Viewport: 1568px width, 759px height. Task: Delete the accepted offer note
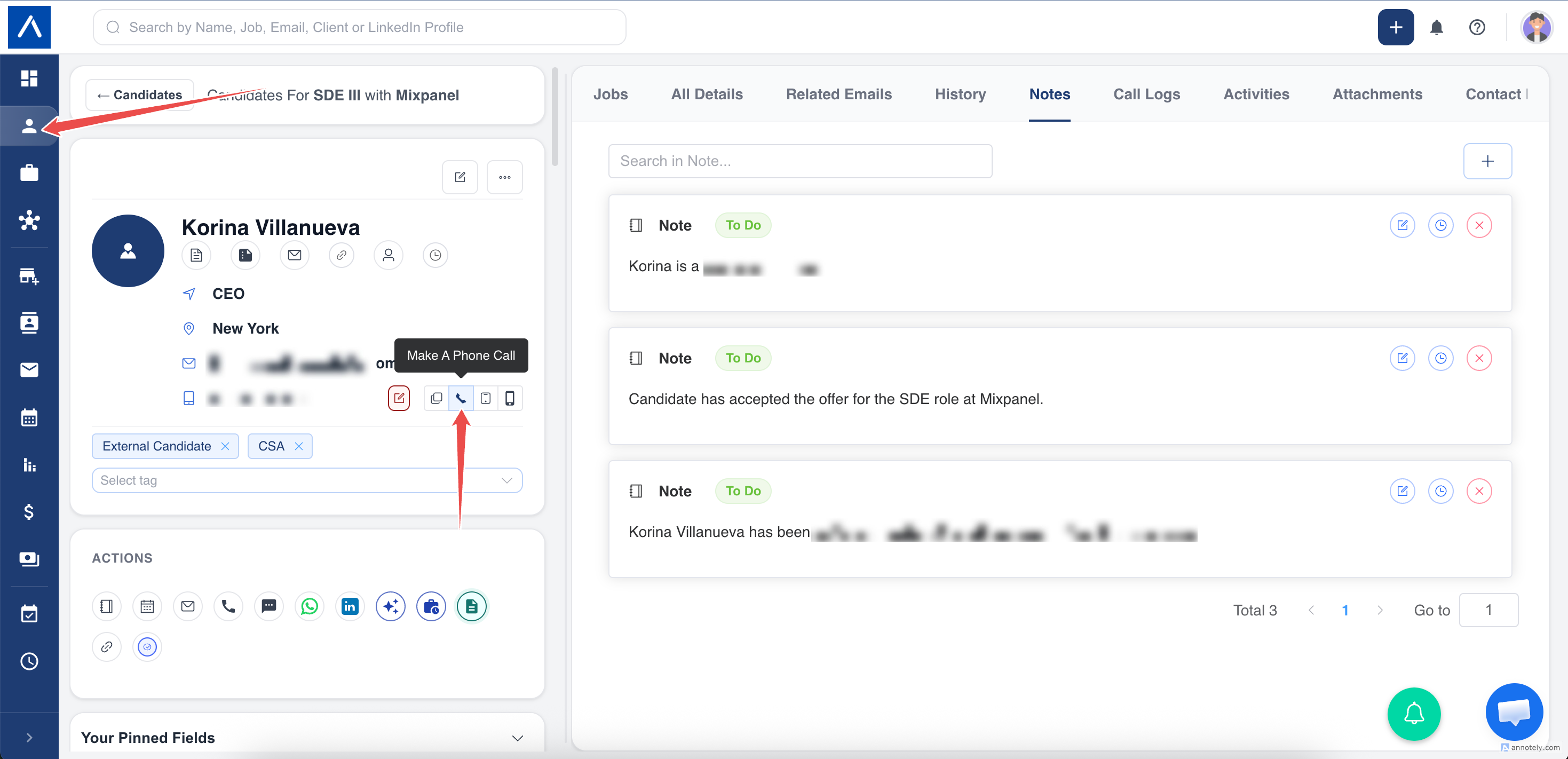click(1479, 358)
